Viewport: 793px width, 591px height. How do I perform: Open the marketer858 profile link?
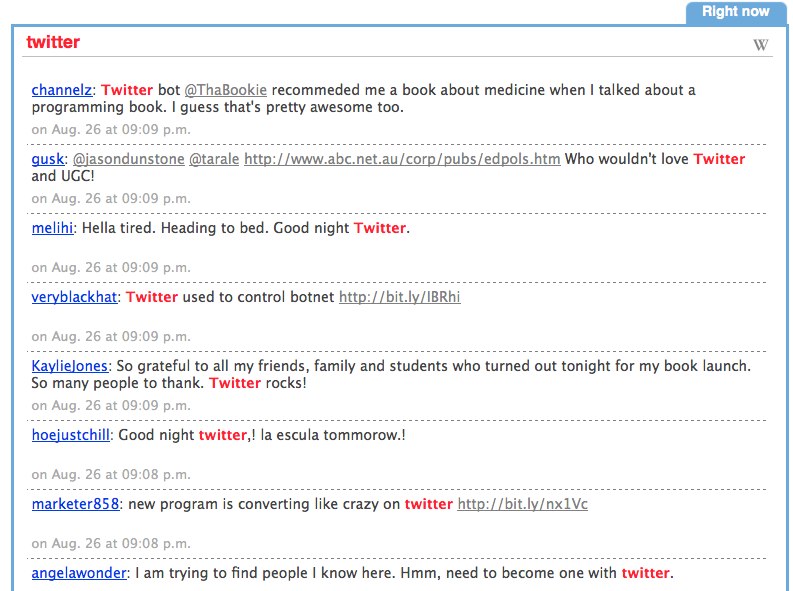76,504
